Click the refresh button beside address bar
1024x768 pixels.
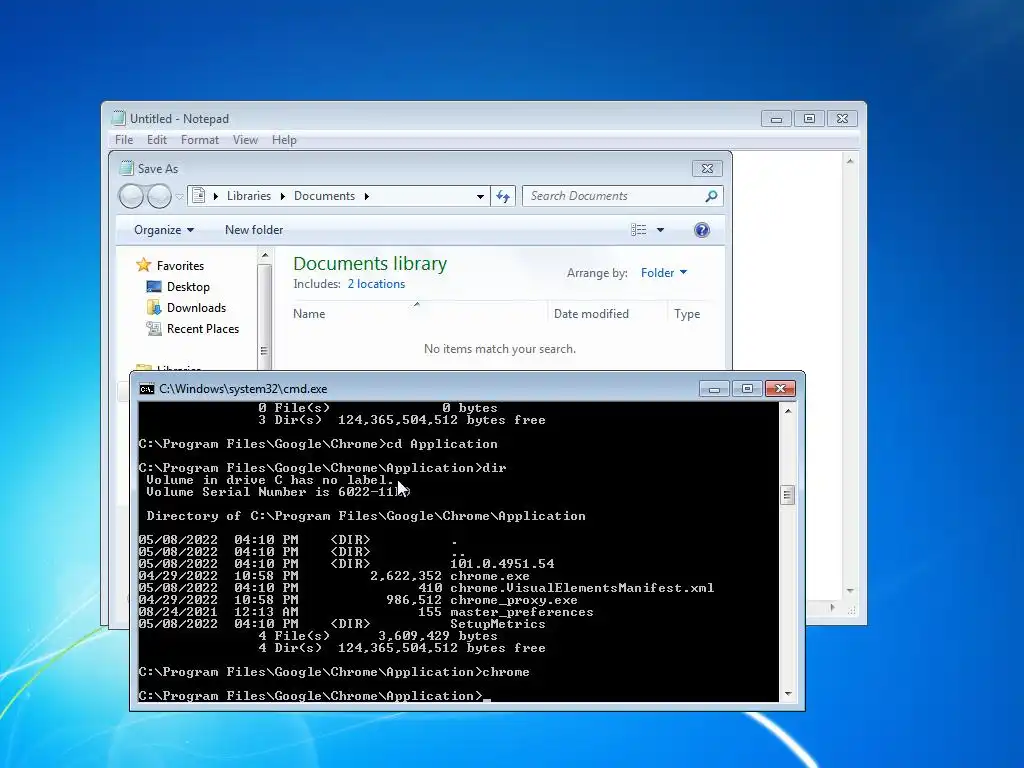click(503, 196)
